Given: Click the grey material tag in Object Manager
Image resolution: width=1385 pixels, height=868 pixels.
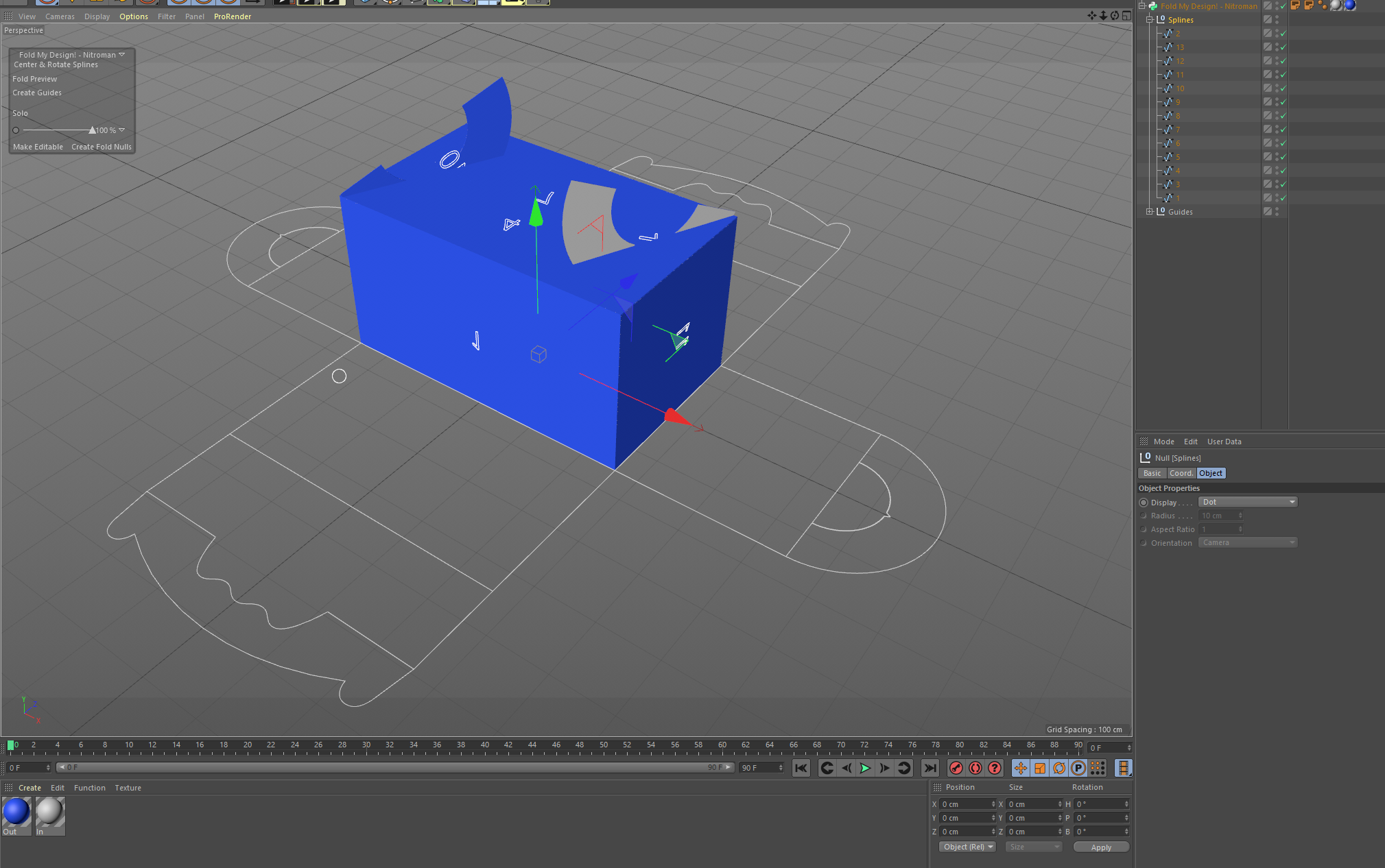Looking at the screenshot, I should click(x=1336, y=5).
